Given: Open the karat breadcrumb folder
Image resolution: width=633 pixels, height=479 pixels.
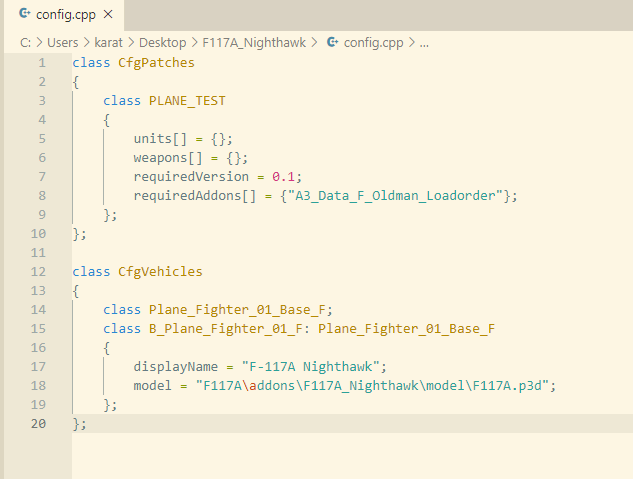Looking at the screenshot, I should tap(108, 43).
